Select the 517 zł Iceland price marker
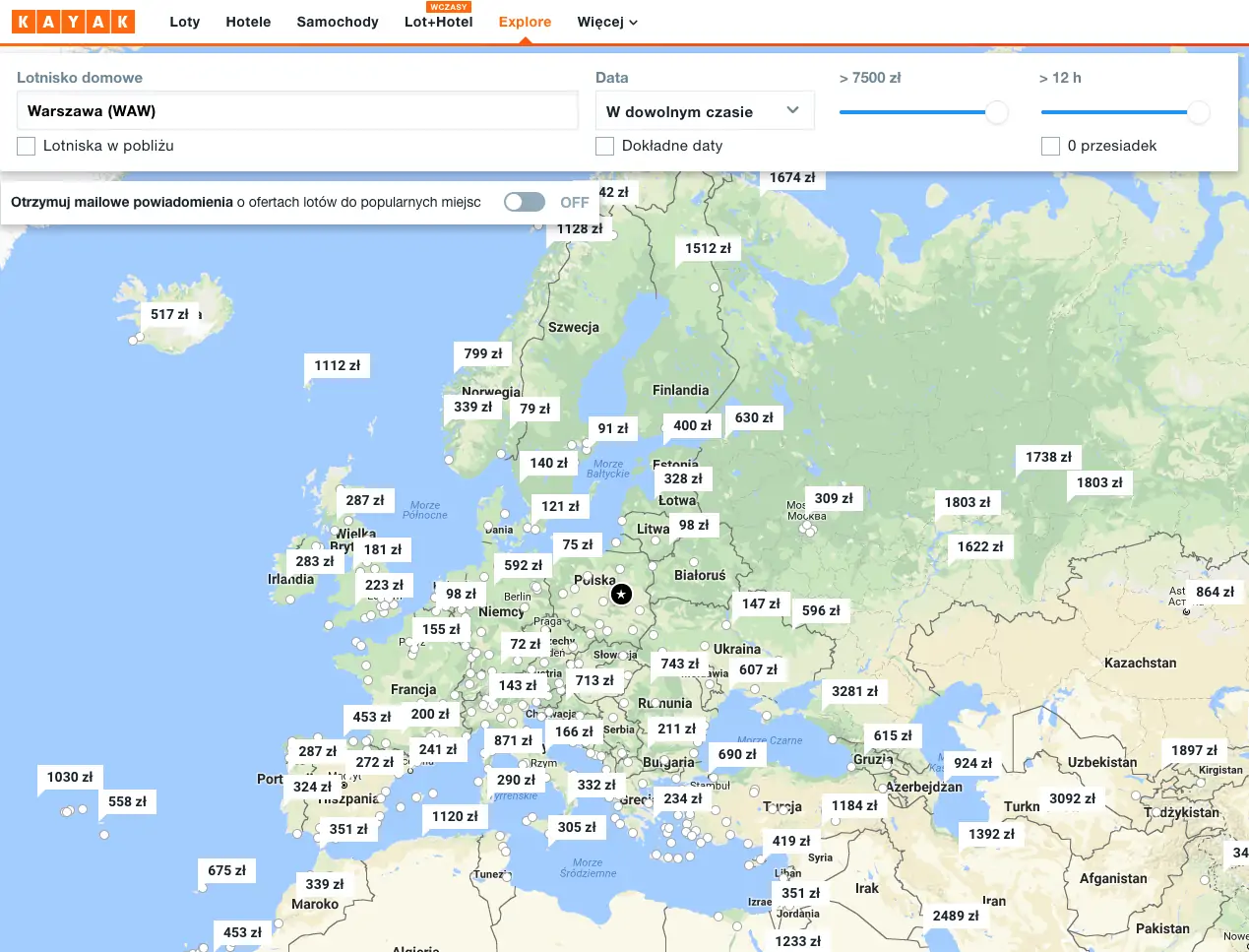Viewport: 1249px width, 952px height. (169, 314)
